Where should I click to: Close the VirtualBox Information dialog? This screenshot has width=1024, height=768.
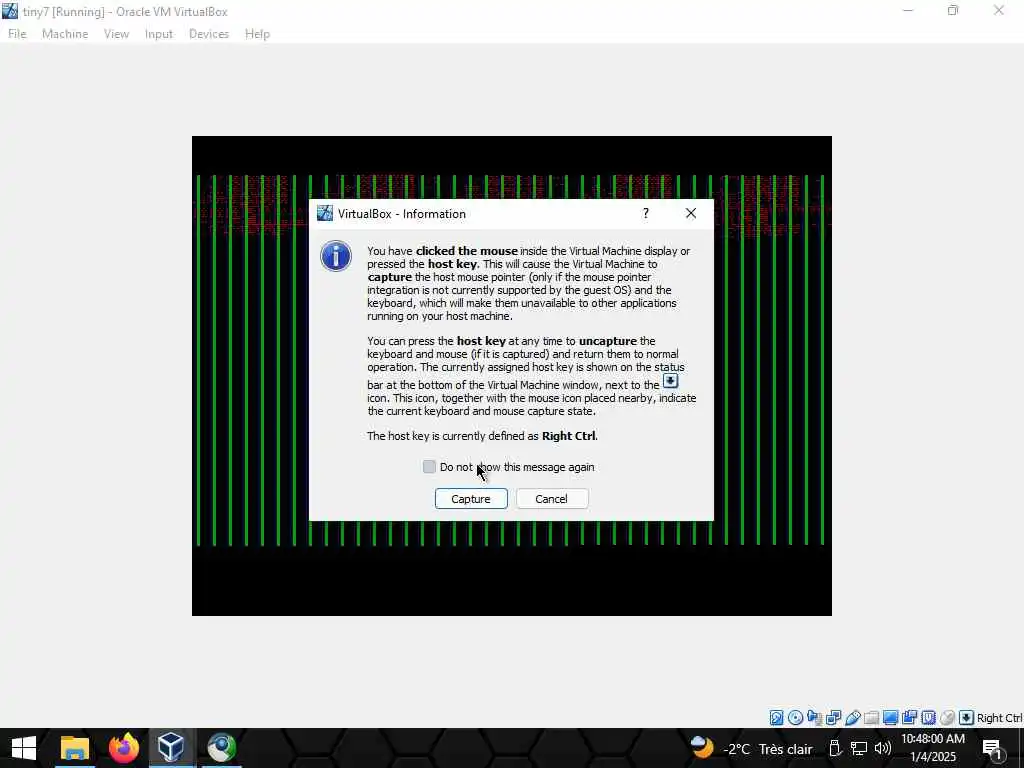[x=690, y=214]
